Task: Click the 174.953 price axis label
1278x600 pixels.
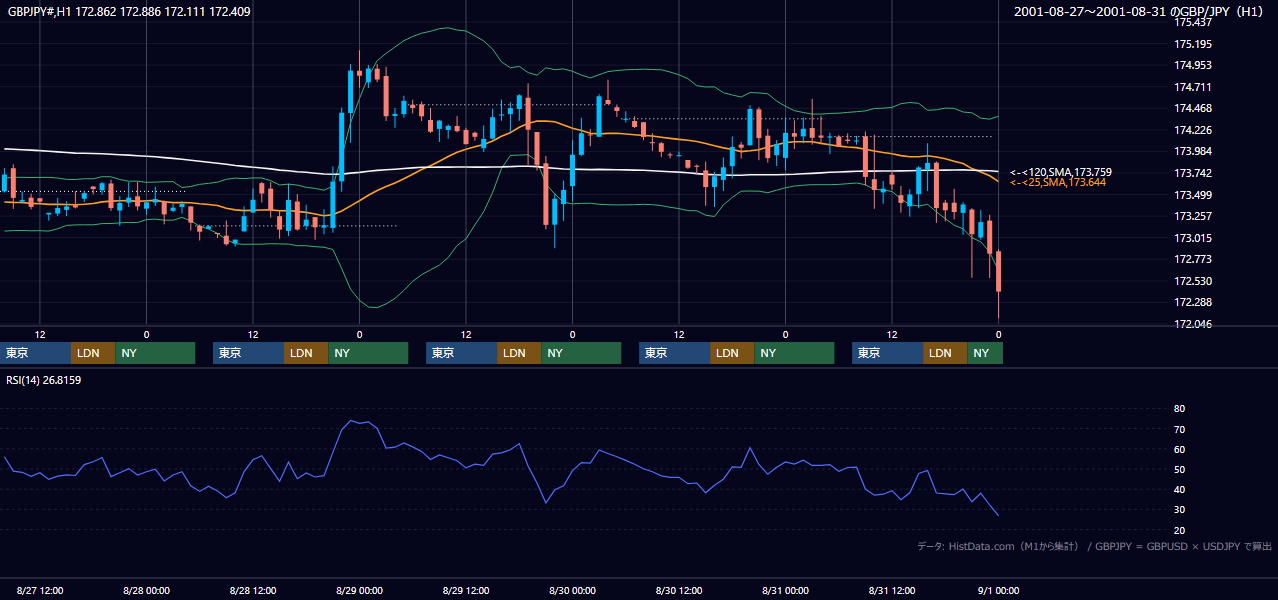Action: (1193, 65)
